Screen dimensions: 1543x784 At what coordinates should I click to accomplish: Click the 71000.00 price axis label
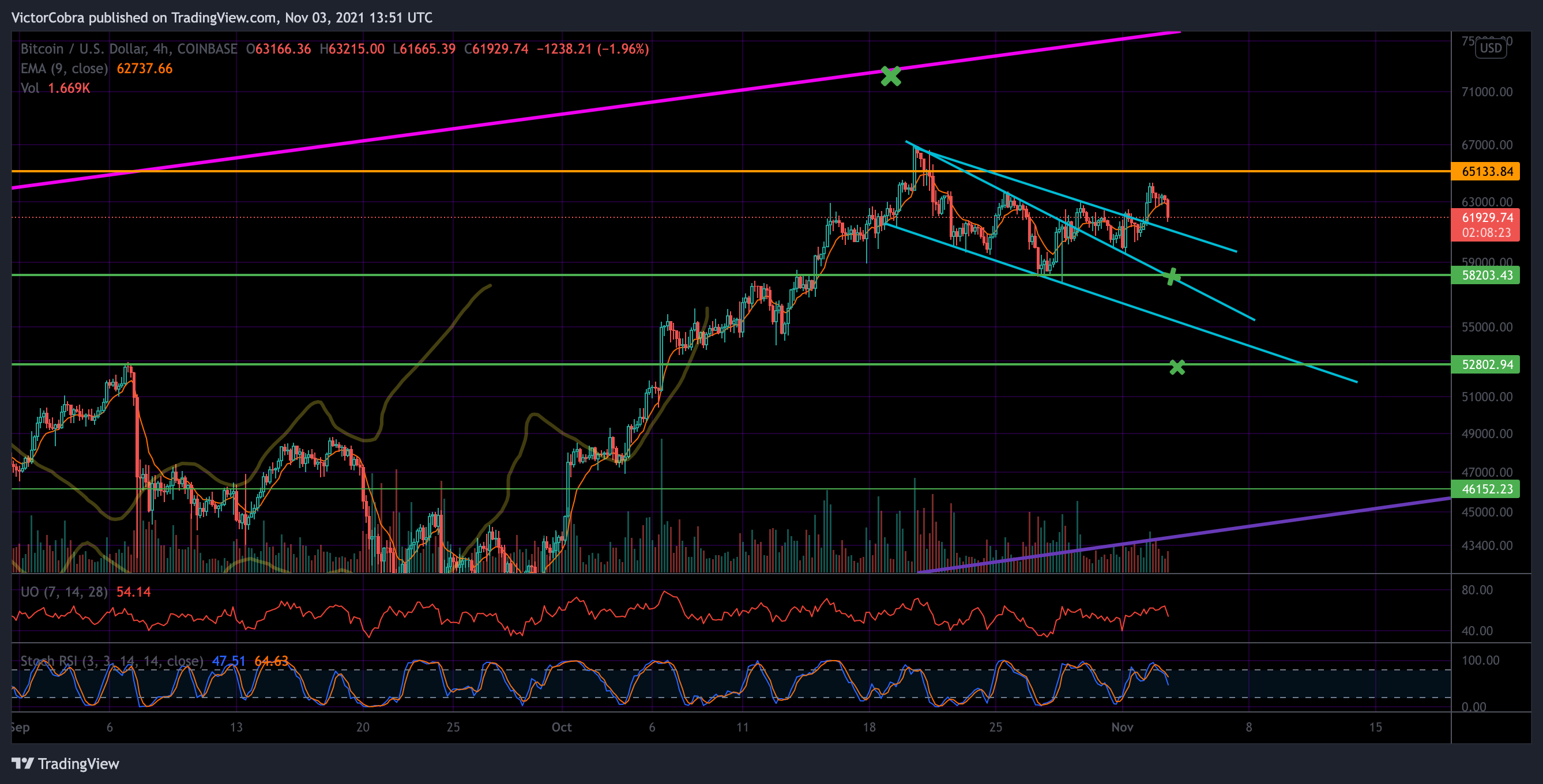pyautogui.click(x=1486, y=92)
